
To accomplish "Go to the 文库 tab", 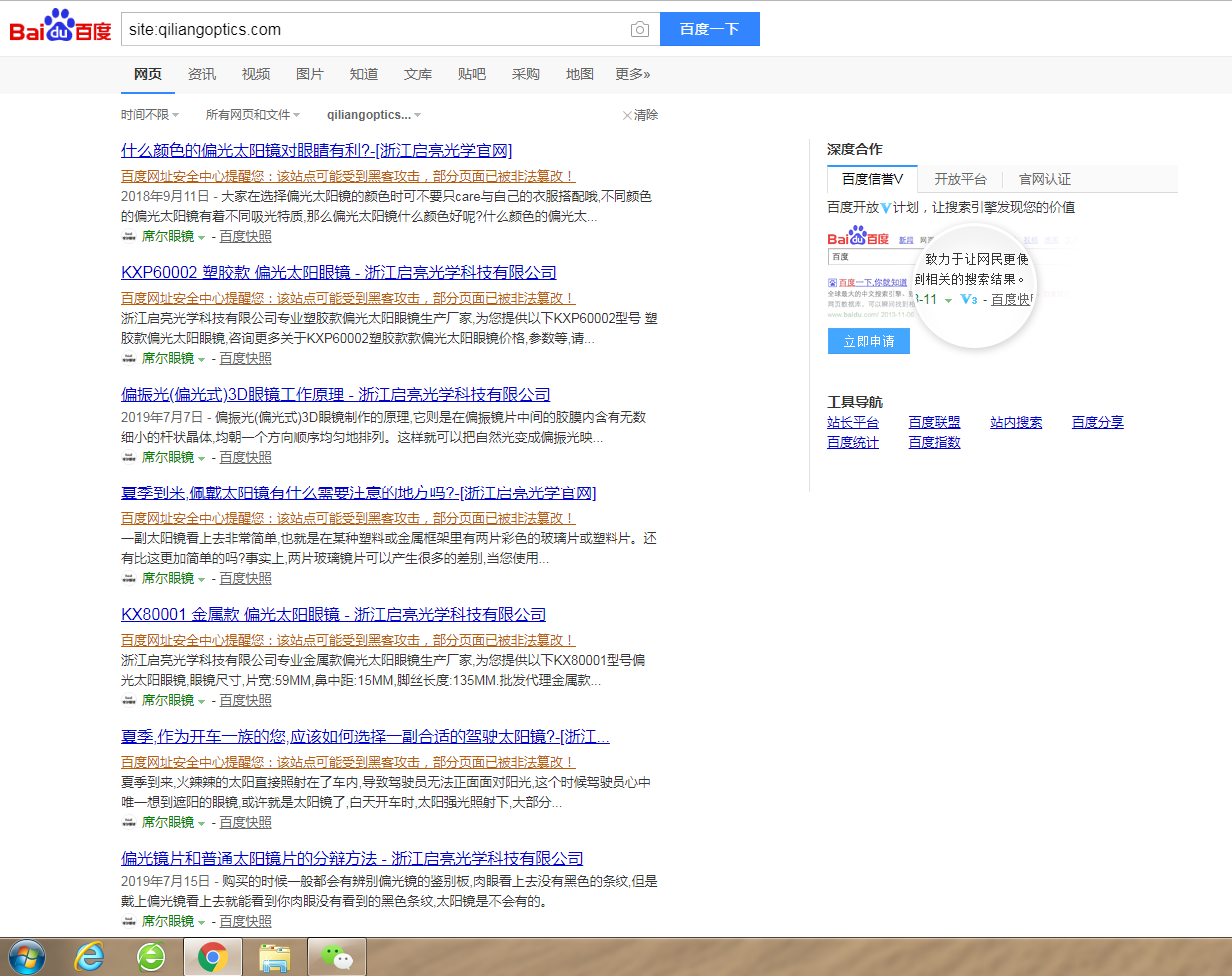I will [418, 74].
